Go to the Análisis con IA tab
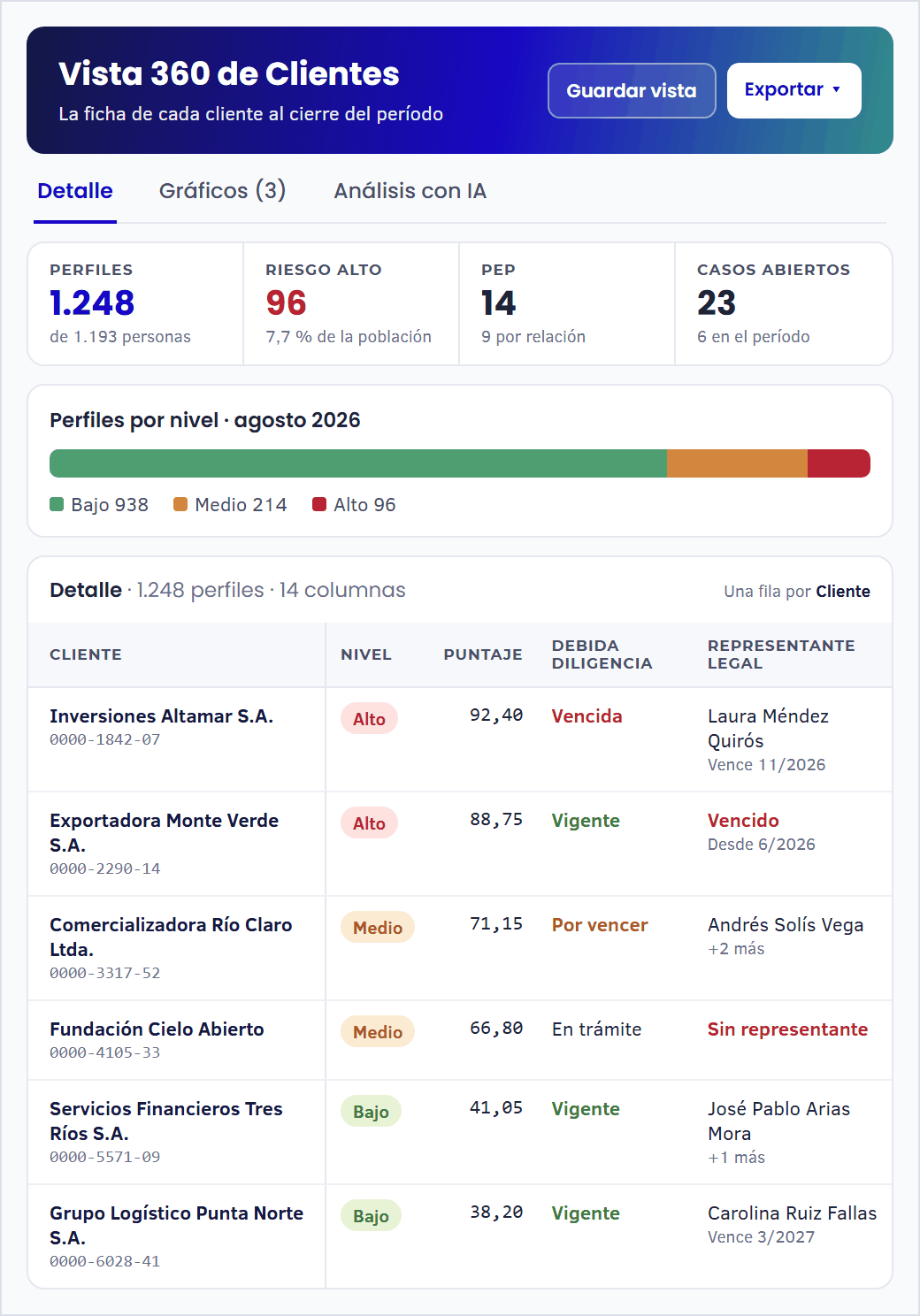The width and height of the screenshot is (920, 1316). pyautogui.click(x=410, y=191)
